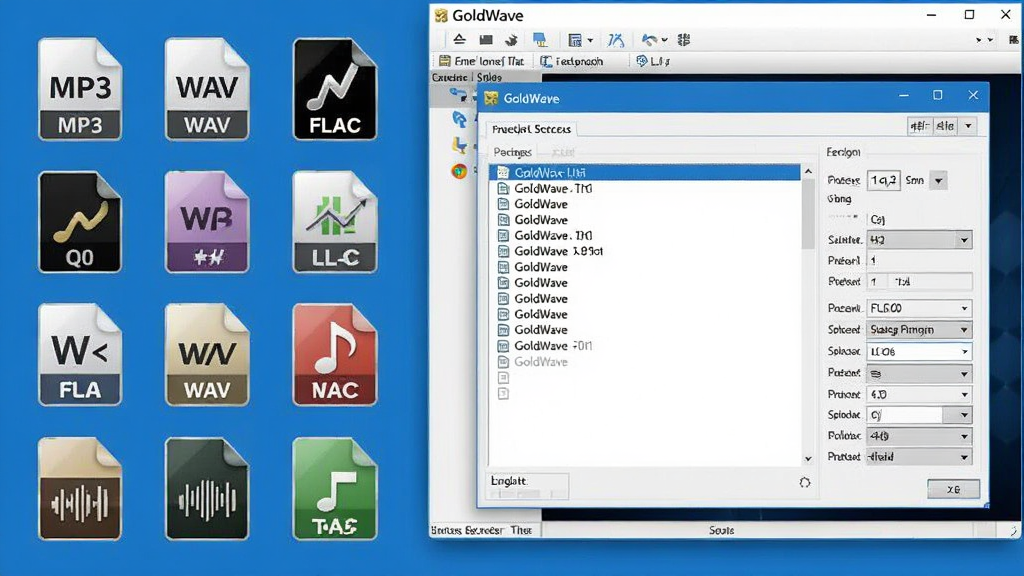
Task: Open the dropdown showing '4.0'
Action: (x=920, y=394)
